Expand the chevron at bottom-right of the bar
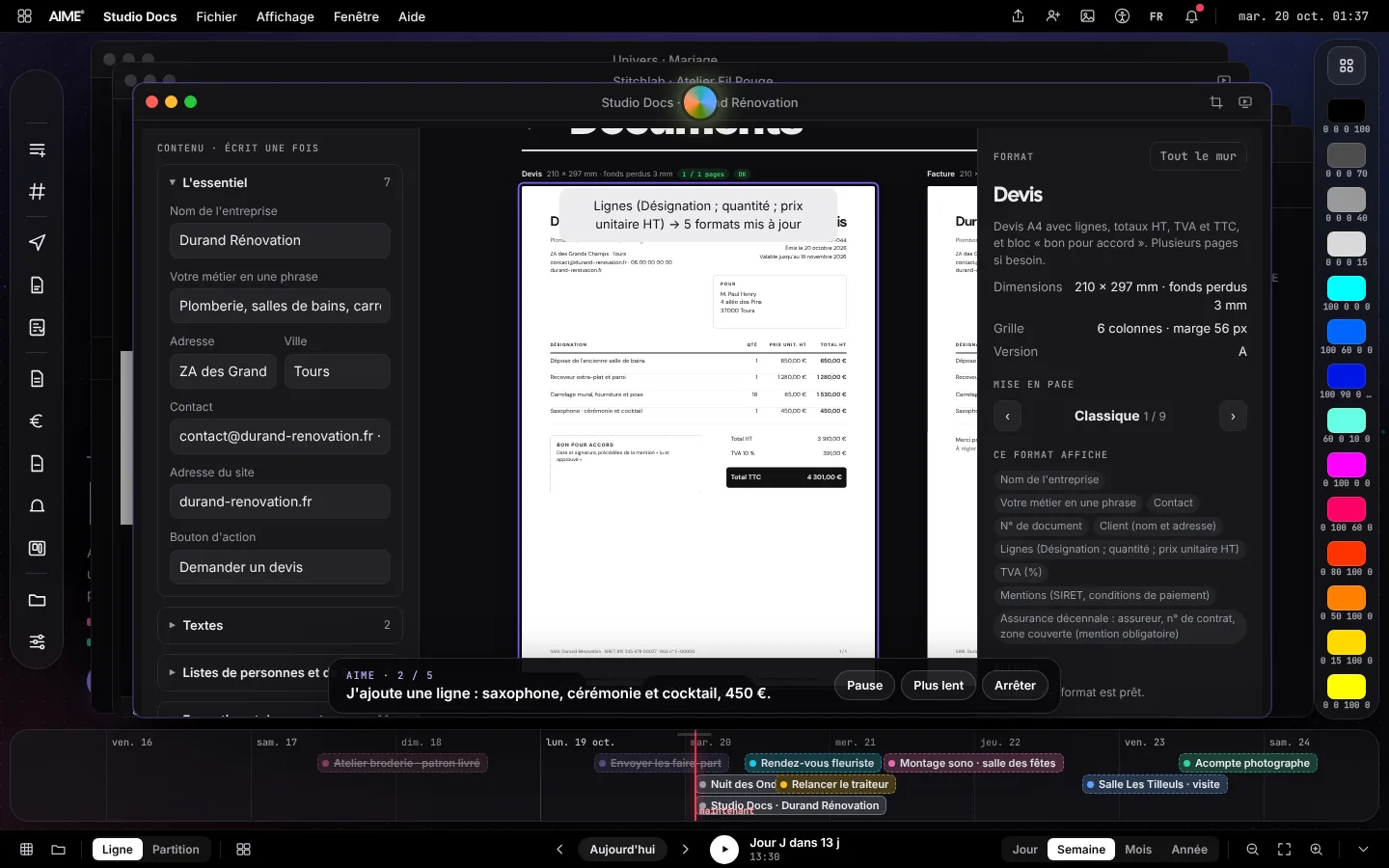Image resolution: width=1389 pixels, height=868 pixels. pos(1363,850)
